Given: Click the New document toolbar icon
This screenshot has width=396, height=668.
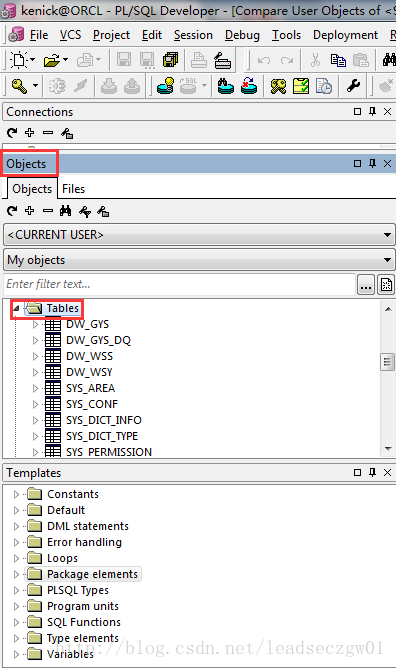Looking at the screenshot, I should [x=19, y=60].
